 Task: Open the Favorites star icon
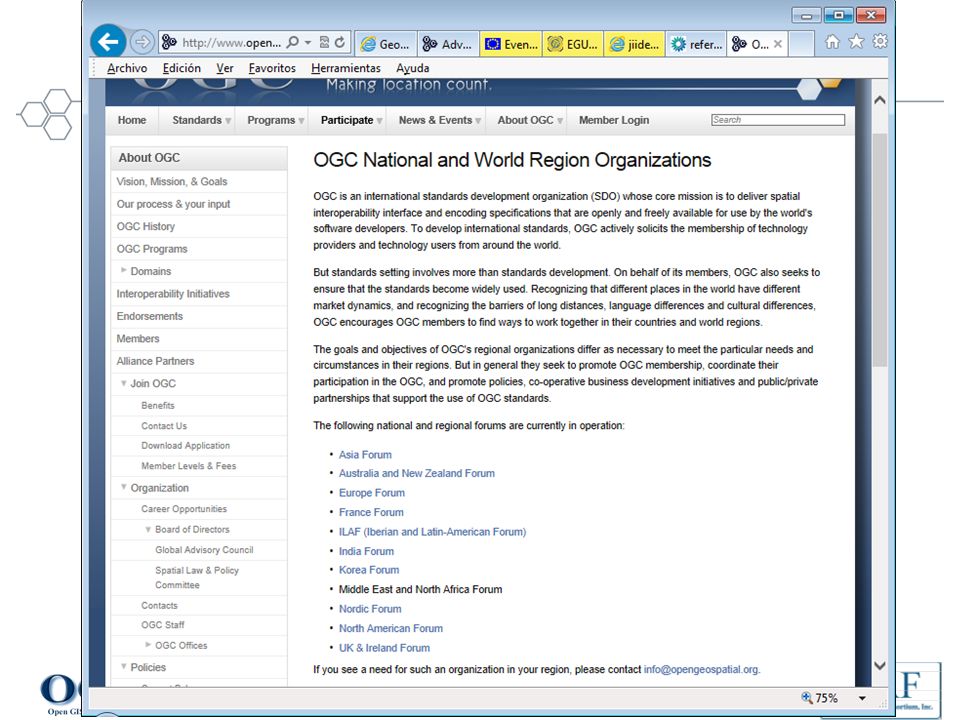click(856, 41)
